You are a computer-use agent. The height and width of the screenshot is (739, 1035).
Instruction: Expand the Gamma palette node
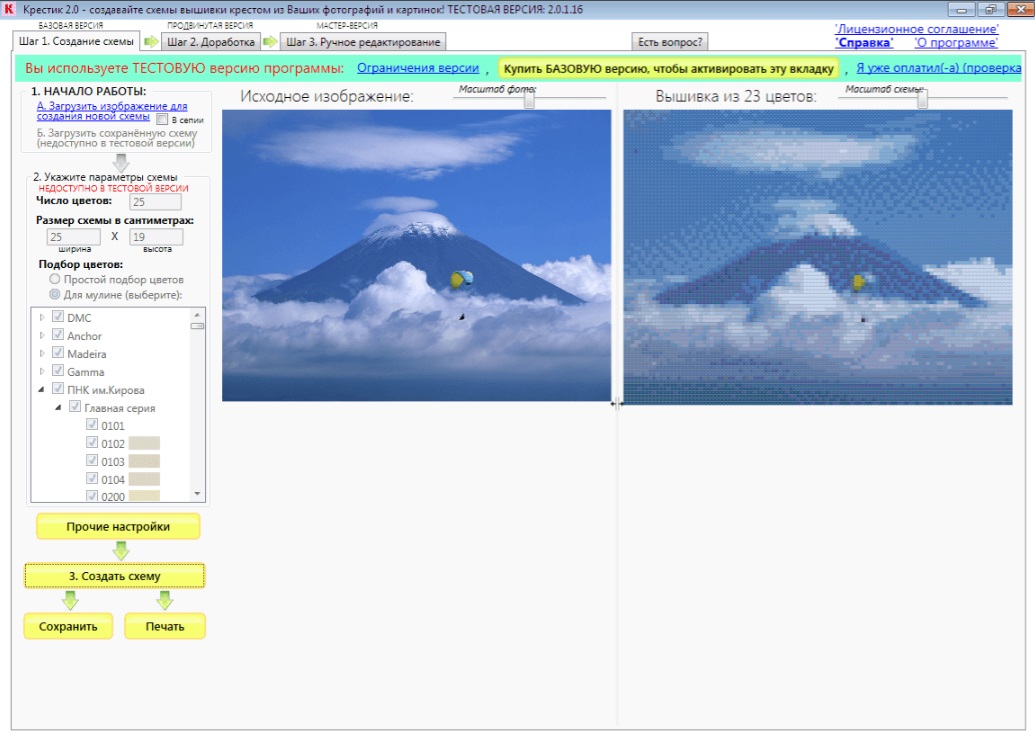(42, 372)
